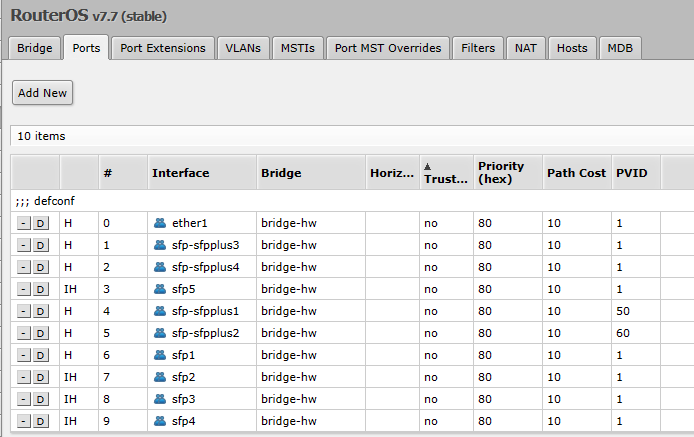Remove the sfp-sfpplus3 port with minus button
Viewport: 694px width, 437px height.
[23, 245]
